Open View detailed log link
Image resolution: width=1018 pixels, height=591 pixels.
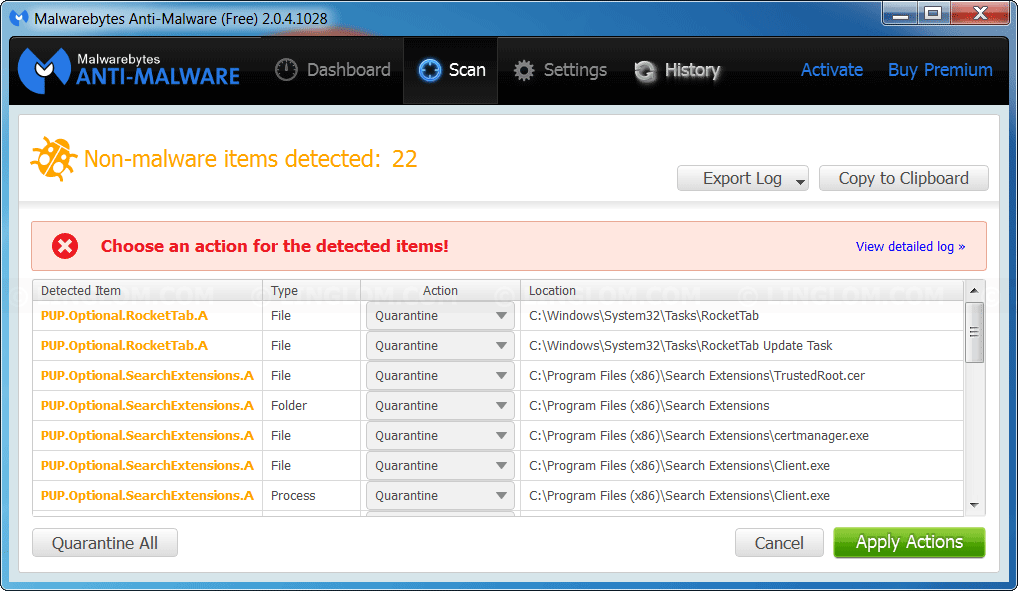coord(910,247)
